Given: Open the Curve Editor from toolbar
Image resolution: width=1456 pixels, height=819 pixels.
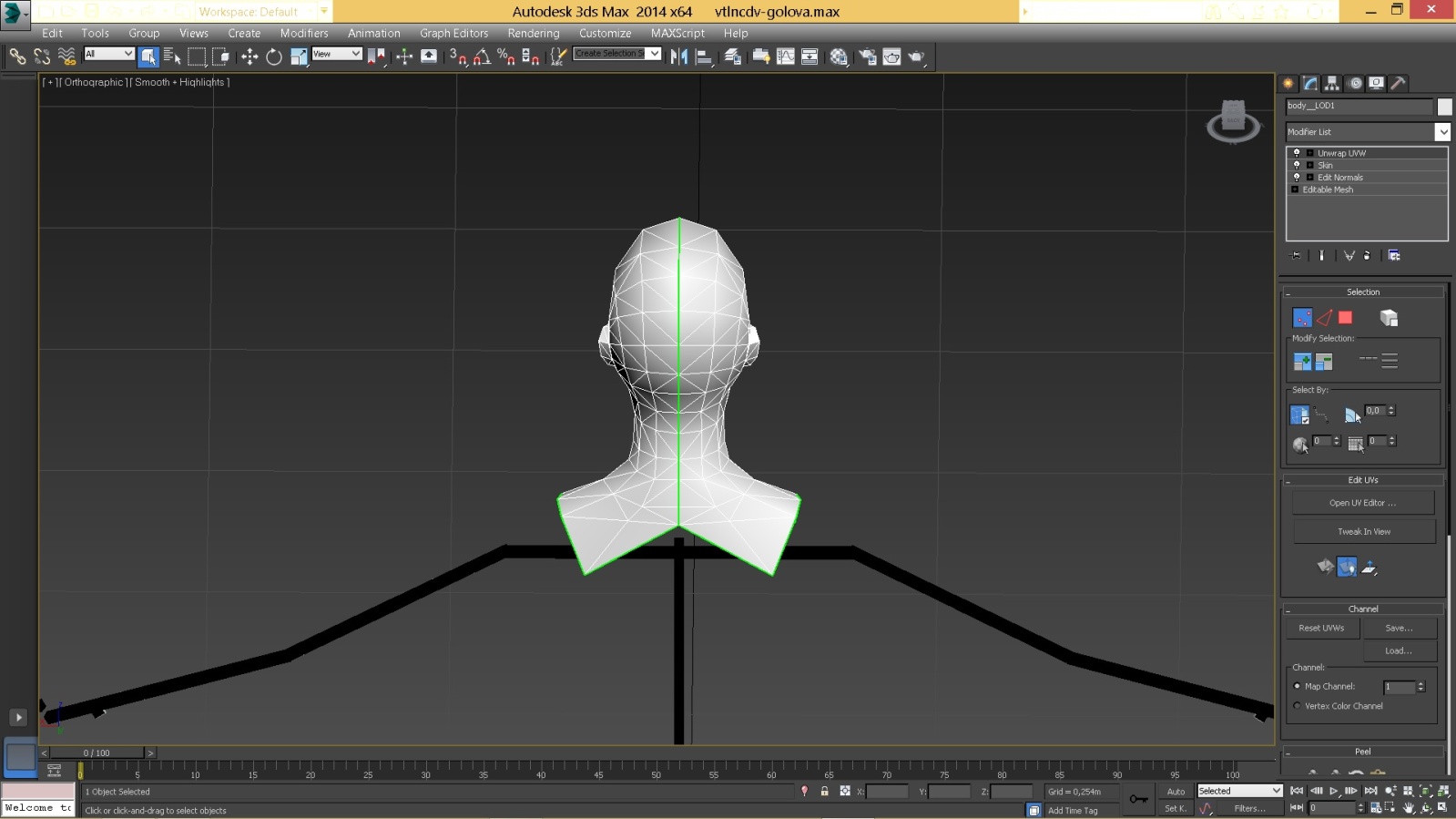Looking at the screenshot, I should click(x=785, y=56).
